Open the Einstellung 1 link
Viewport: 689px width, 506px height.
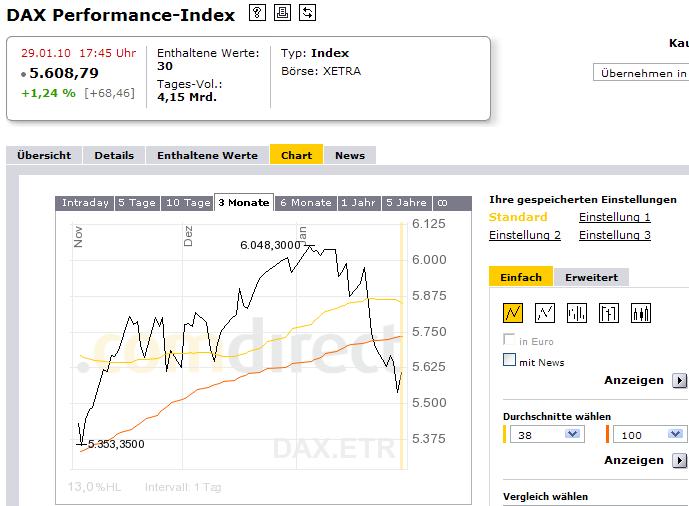coord(614,217)
